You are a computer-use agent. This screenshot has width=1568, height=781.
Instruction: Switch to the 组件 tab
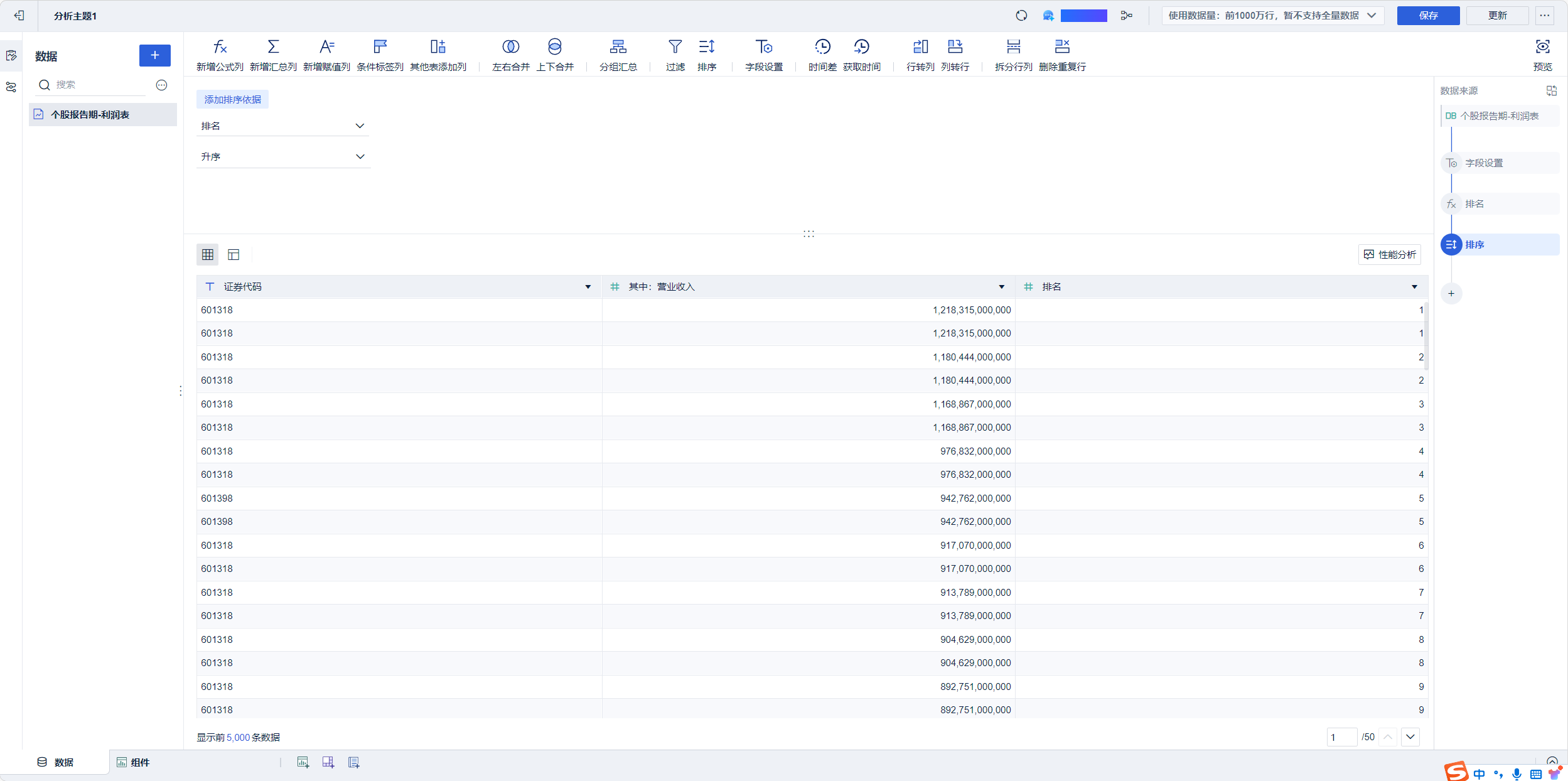pyautogui.click(x=134, y=762)
